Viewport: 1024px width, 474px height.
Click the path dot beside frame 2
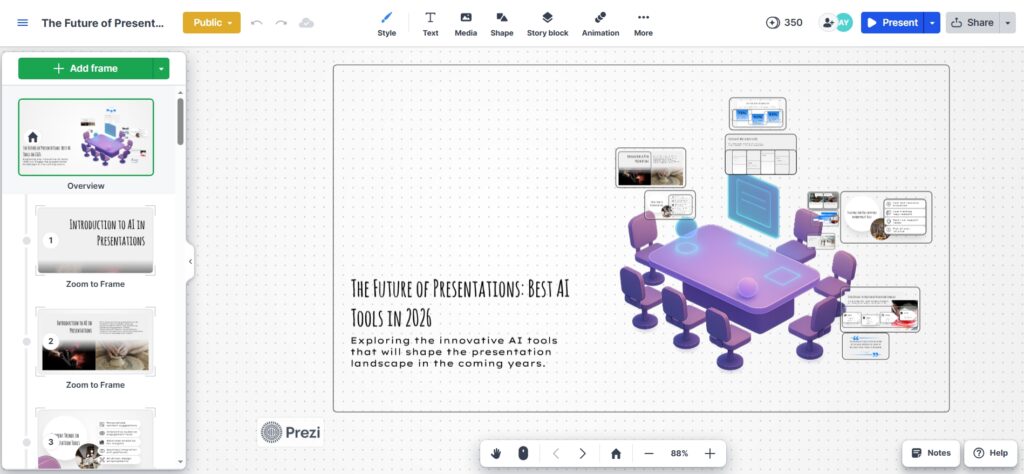pos(27,341)
